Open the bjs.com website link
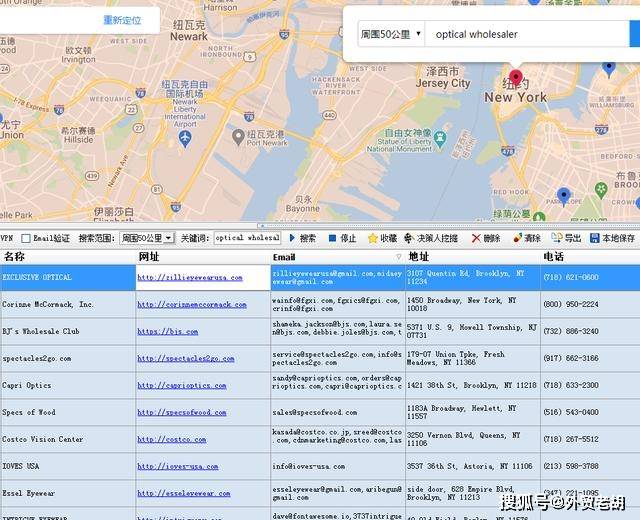Viewport: 640px width, 520px height. (x=168, y=331)
